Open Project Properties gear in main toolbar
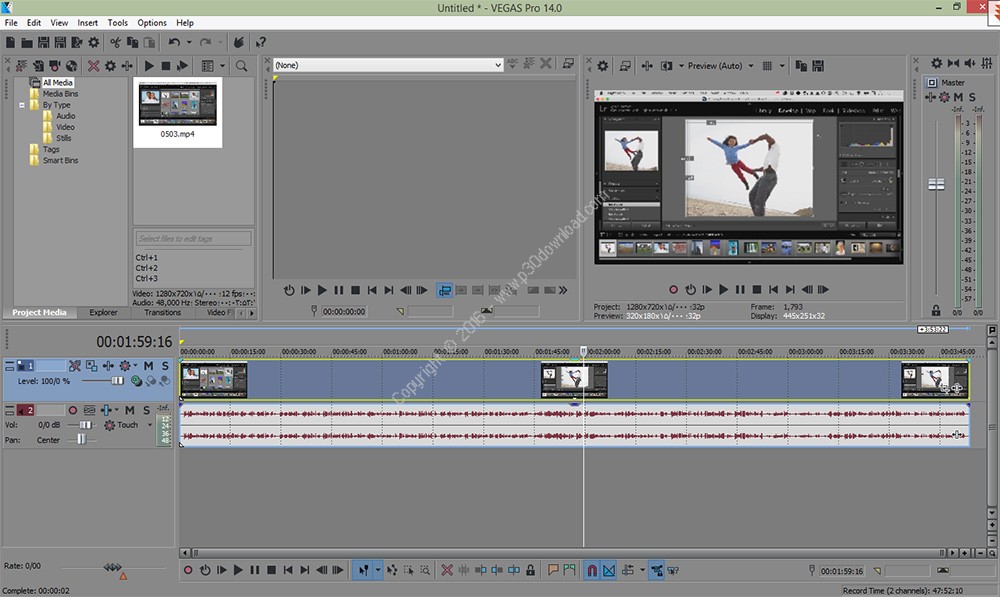Viewport: 1000px width, 597px height. (93, 42)
